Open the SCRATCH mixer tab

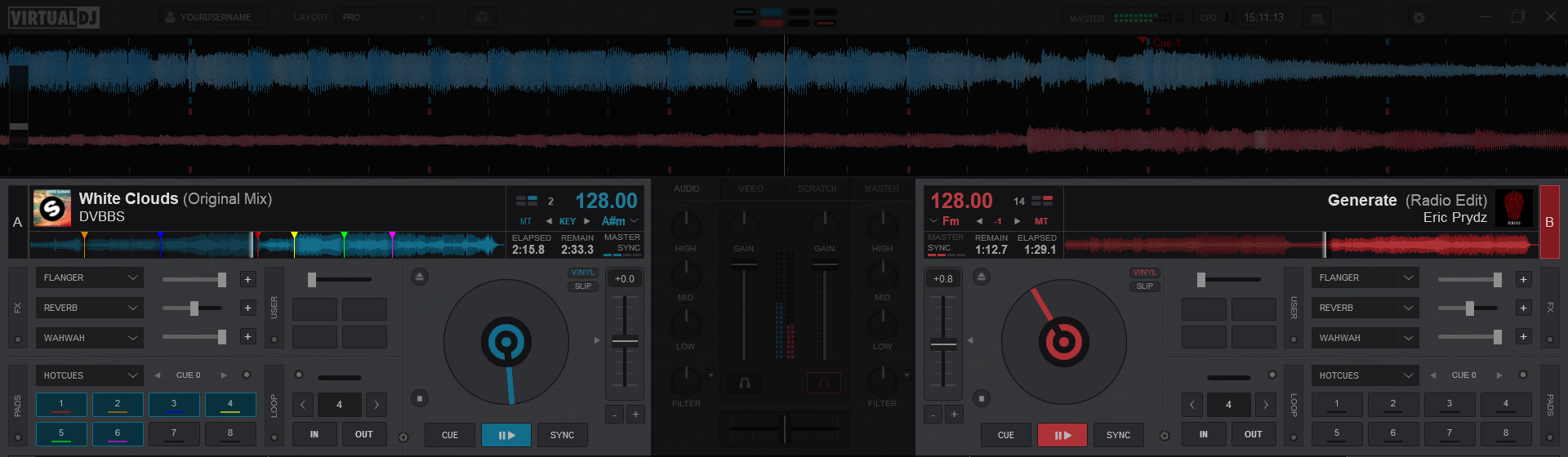817,189
